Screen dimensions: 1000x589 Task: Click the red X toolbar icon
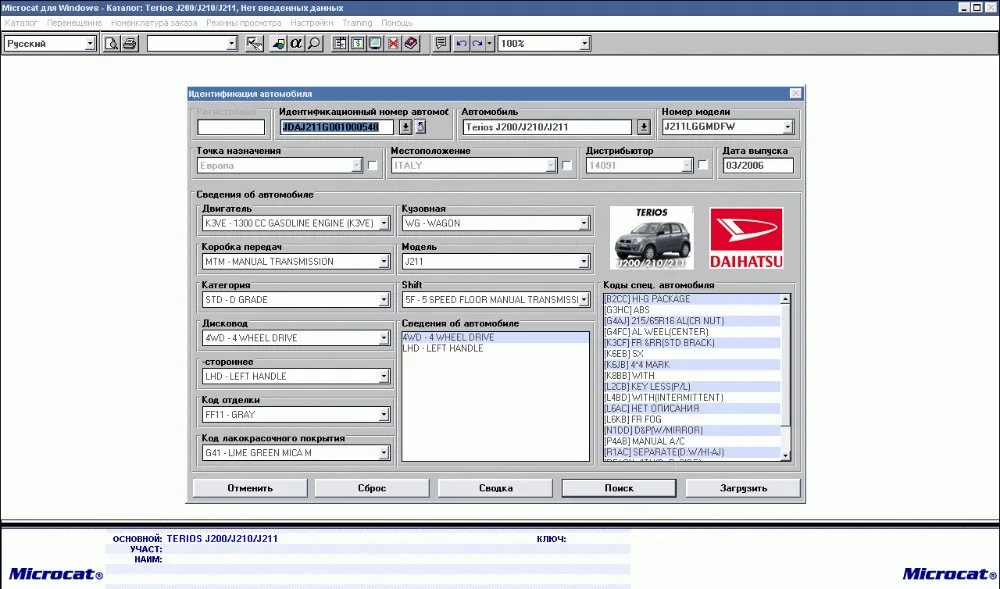(393, 43)
